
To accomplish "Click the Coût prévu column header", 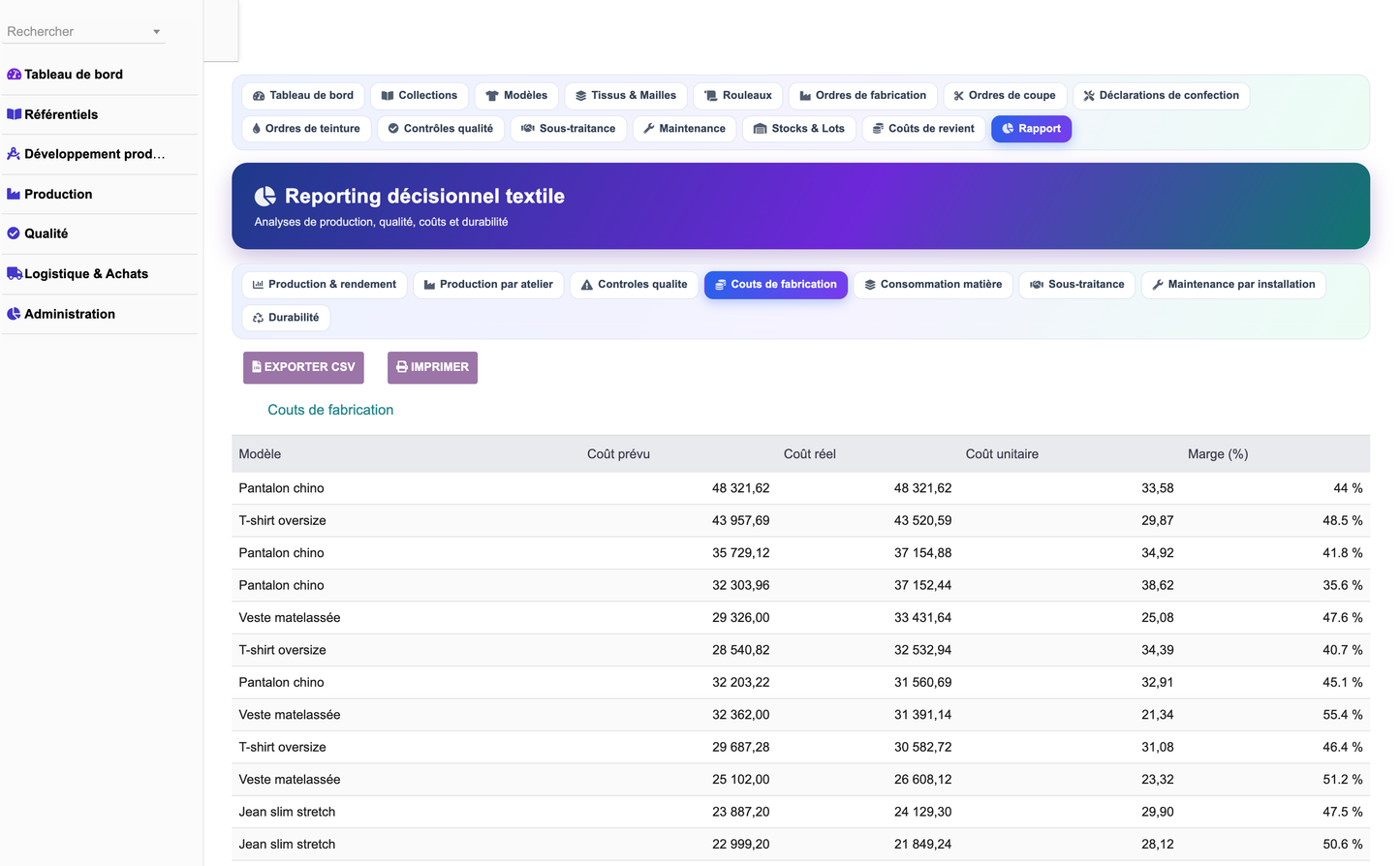I will pyautogui.click(x=618, y=454).
